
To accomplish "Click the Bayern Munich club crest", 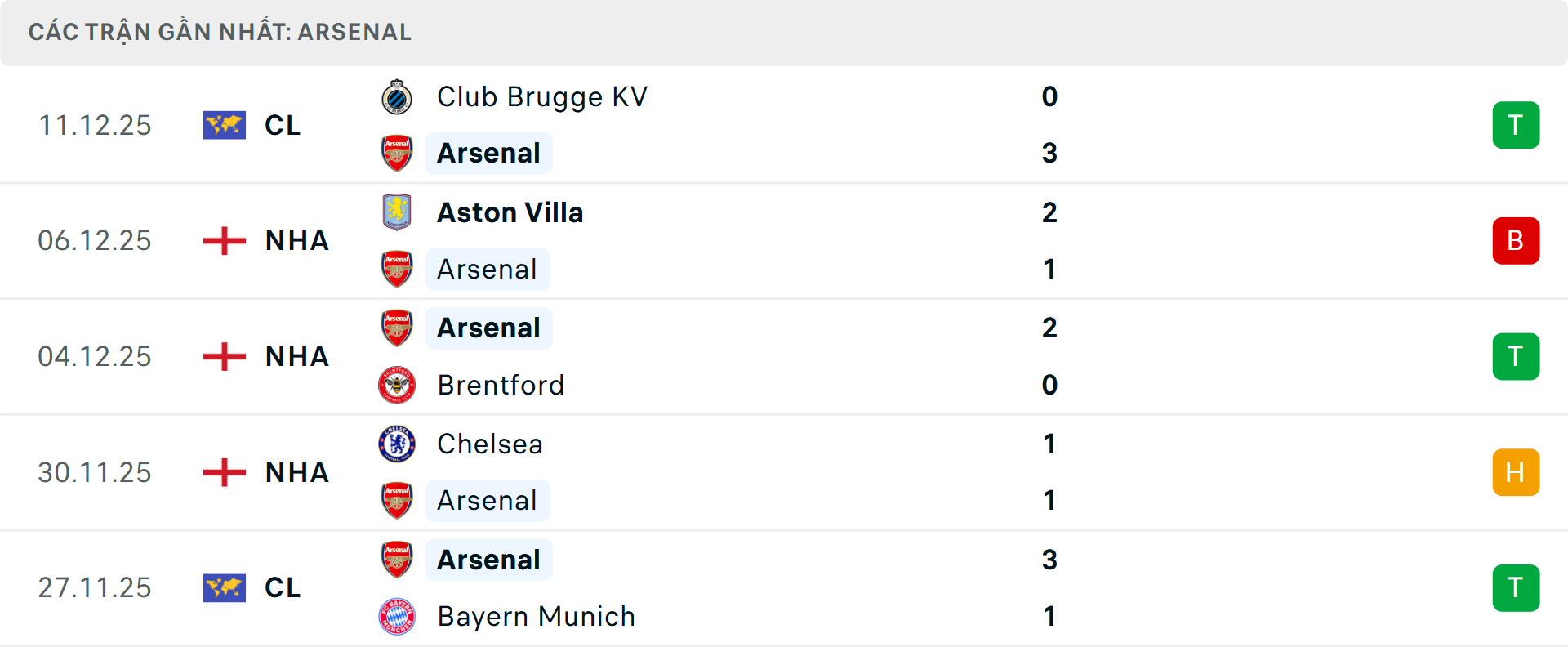I will pos(398,617).
